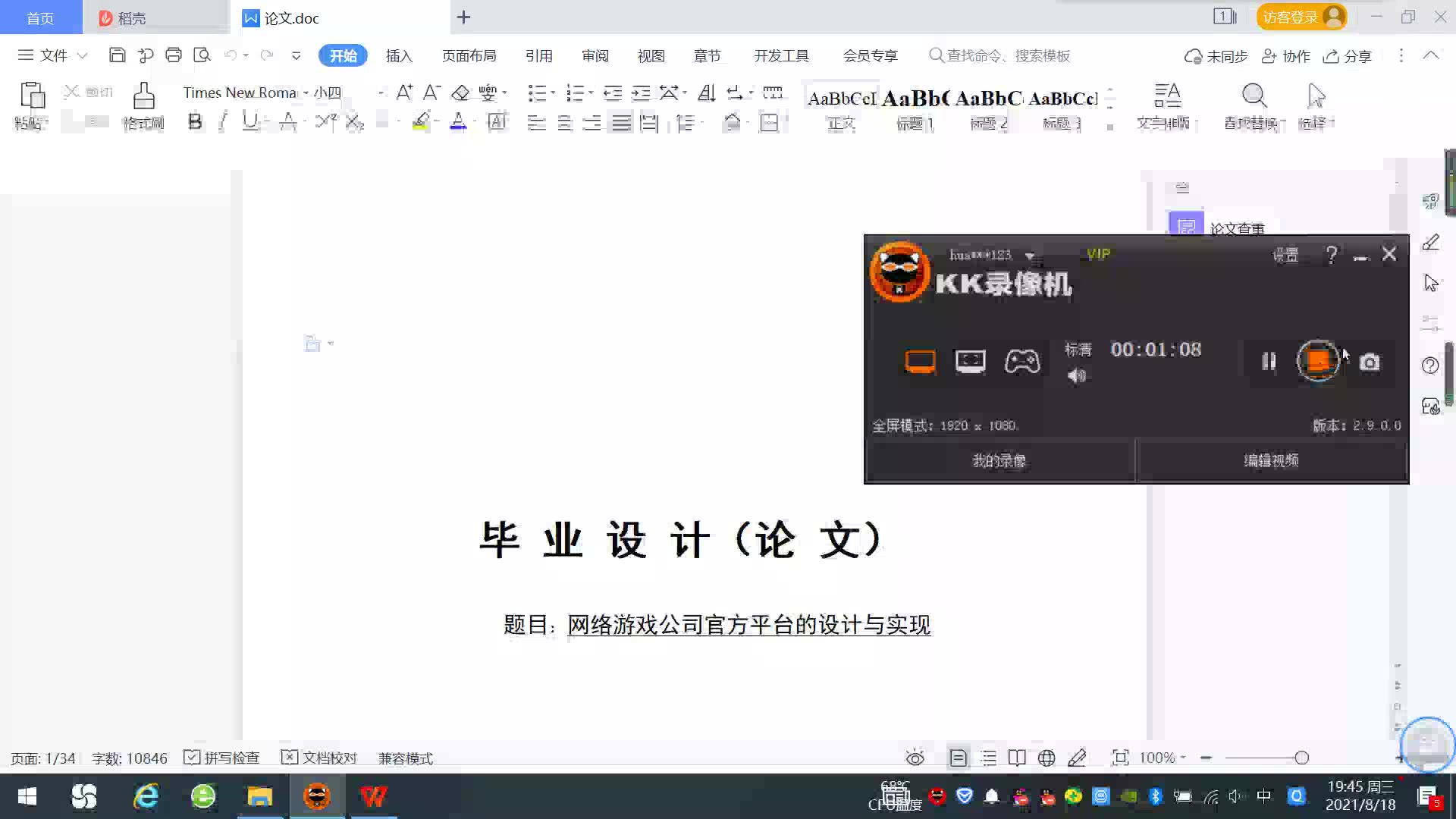Open 我的录像 in KK recorder
The image size is (1456, 819).
pos(999,460)
